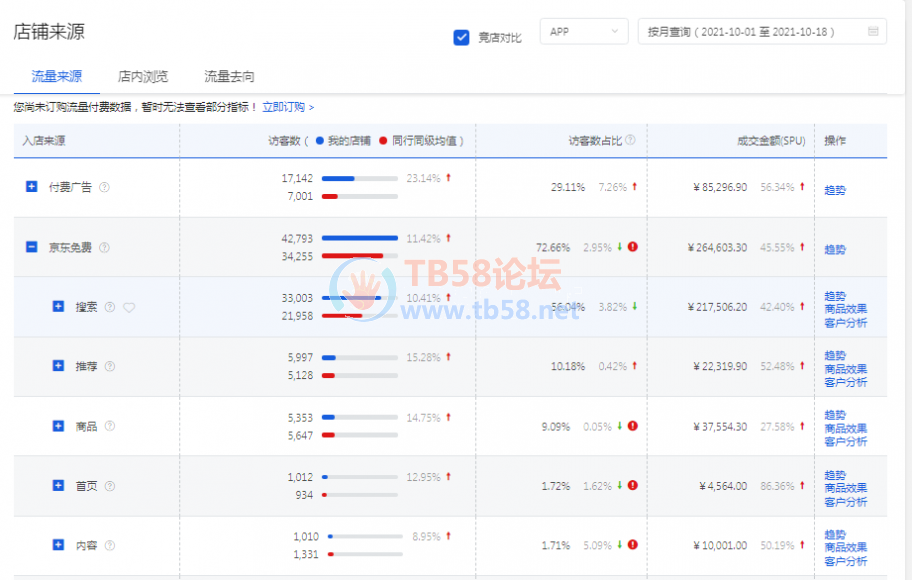Click red warning icon in 京东免费 row
The image size is (912, 580).
632,247
